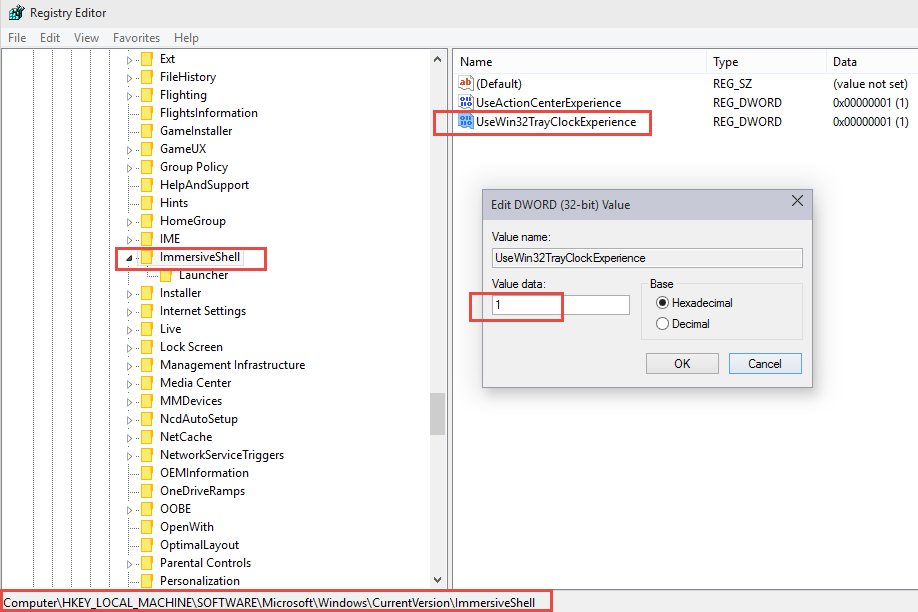Image resolution: width=918 pixels, height=612 pixels.
Task: Click the tree scrollbar up arrow
Action: pyautogui.click(x=437, y=59)
